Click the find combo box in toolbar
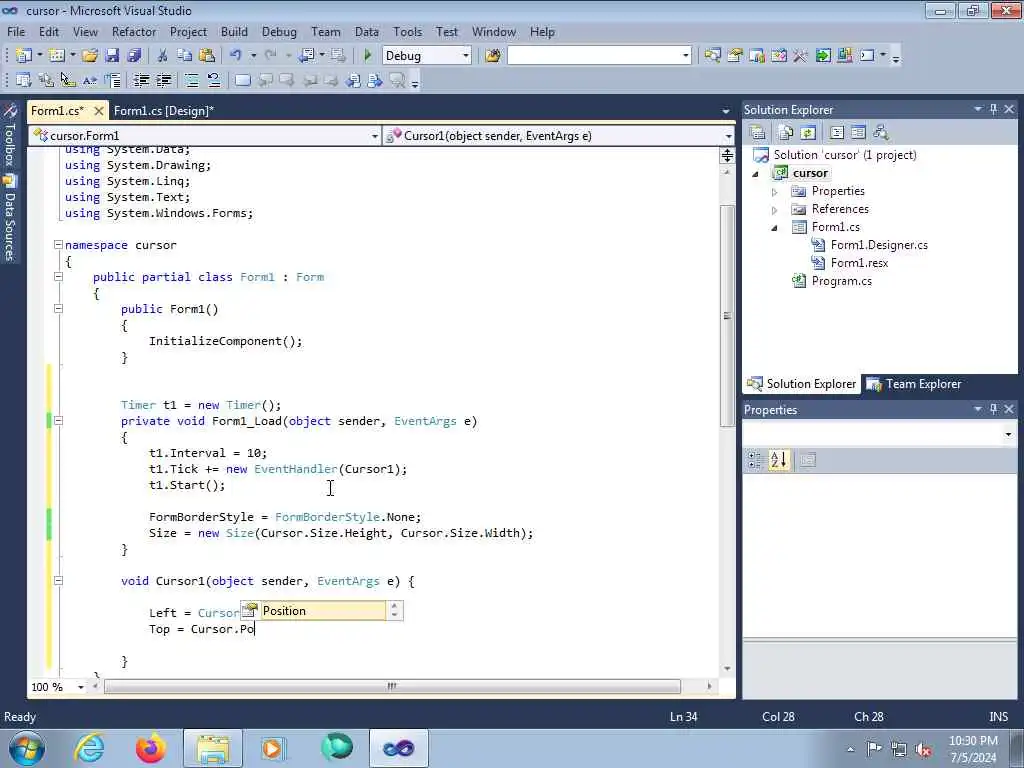Image resolution: width=1024 pixels, height=768 pixels. tap(600, 56)
